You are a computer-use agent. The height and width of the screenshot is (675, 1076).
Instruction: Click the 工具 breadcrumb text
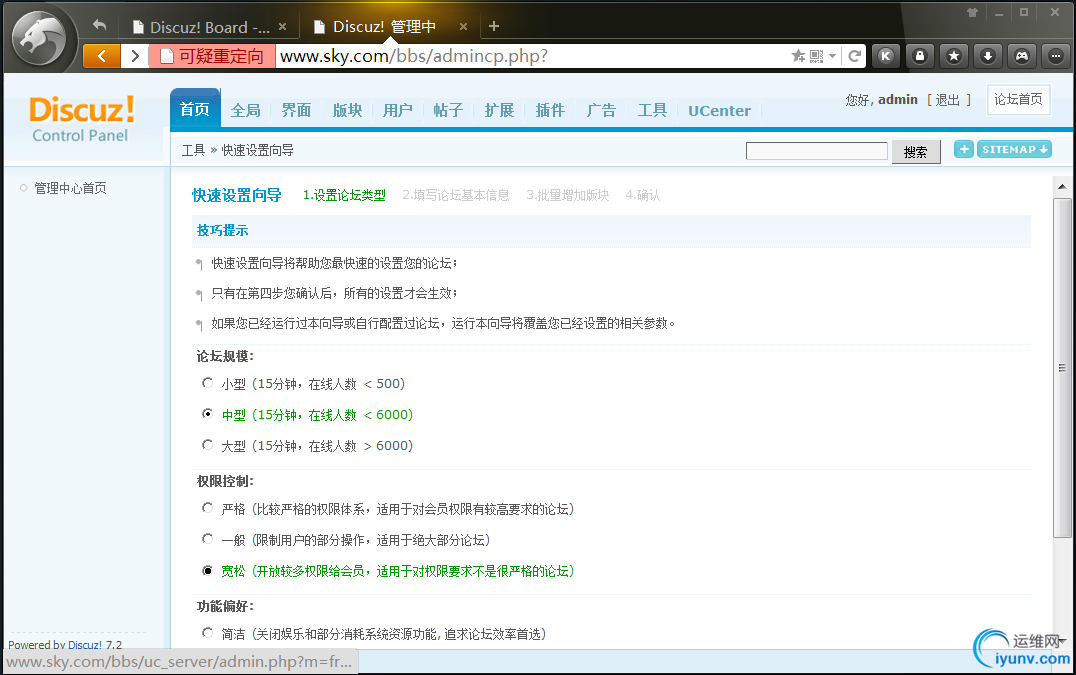tap(194, 150)
